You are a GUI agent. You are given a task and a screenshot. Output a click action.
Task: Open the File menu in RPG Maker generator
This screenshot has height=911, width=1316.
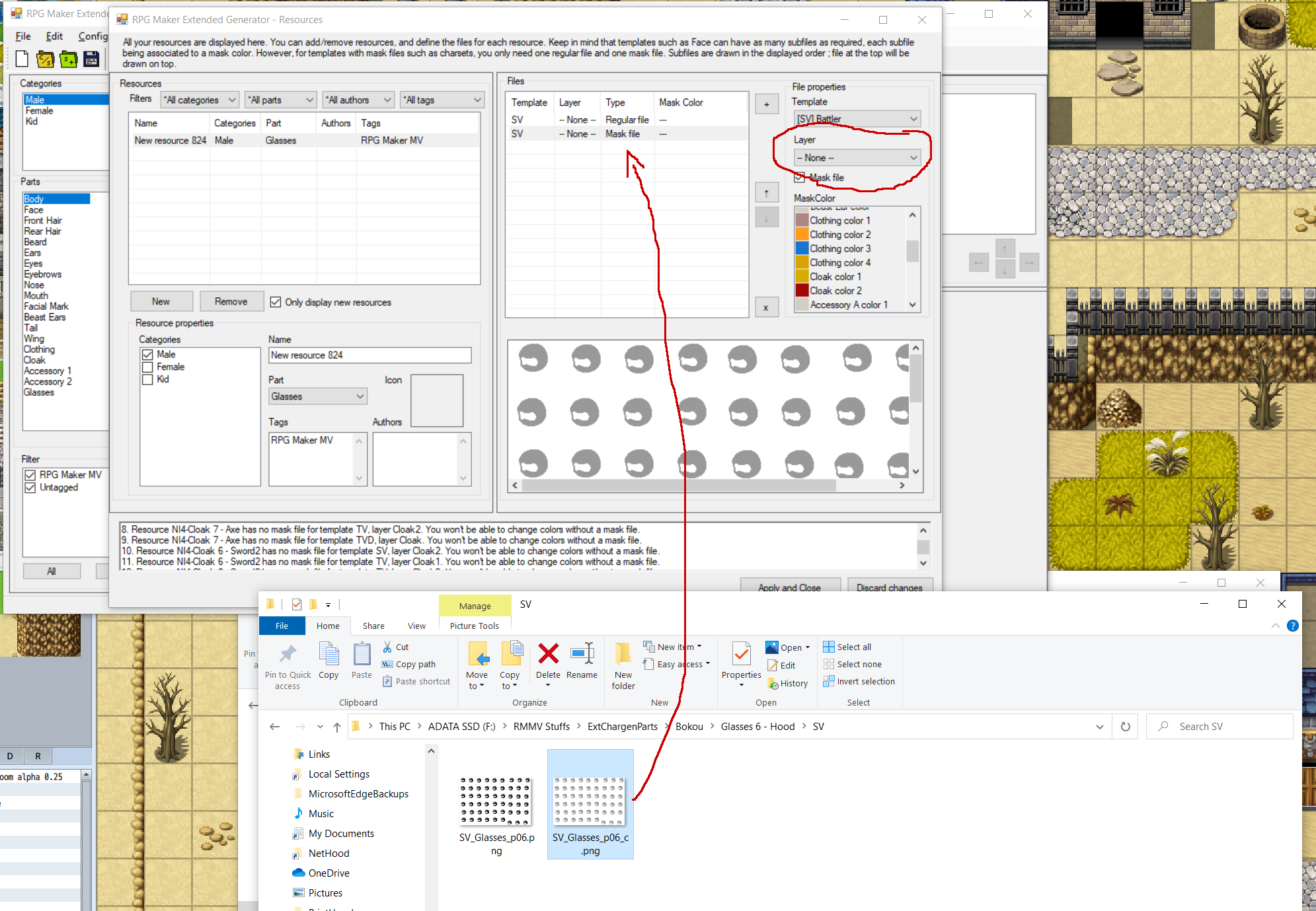click(23, 36)
